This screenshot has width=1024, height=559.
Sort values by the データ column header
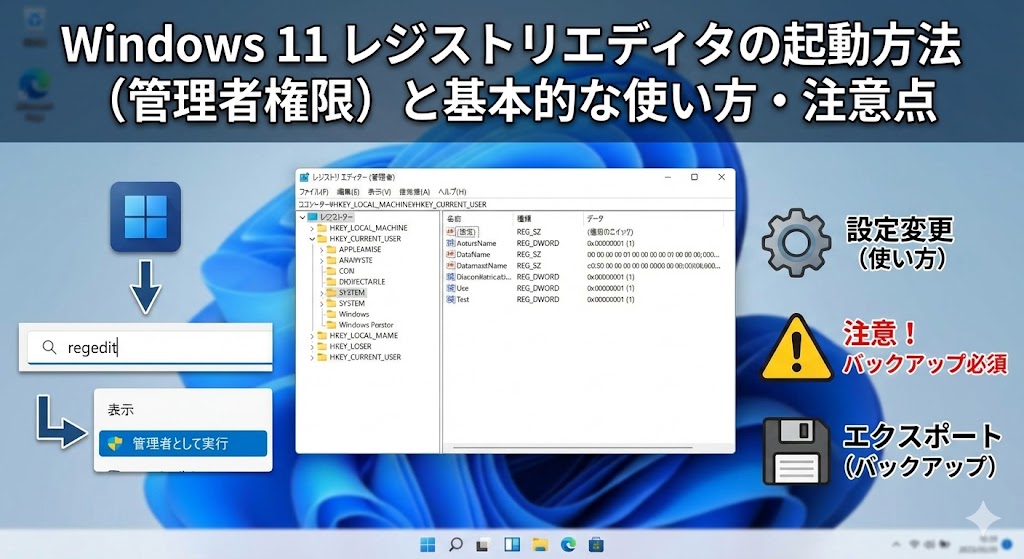click(x=595, y=219)
